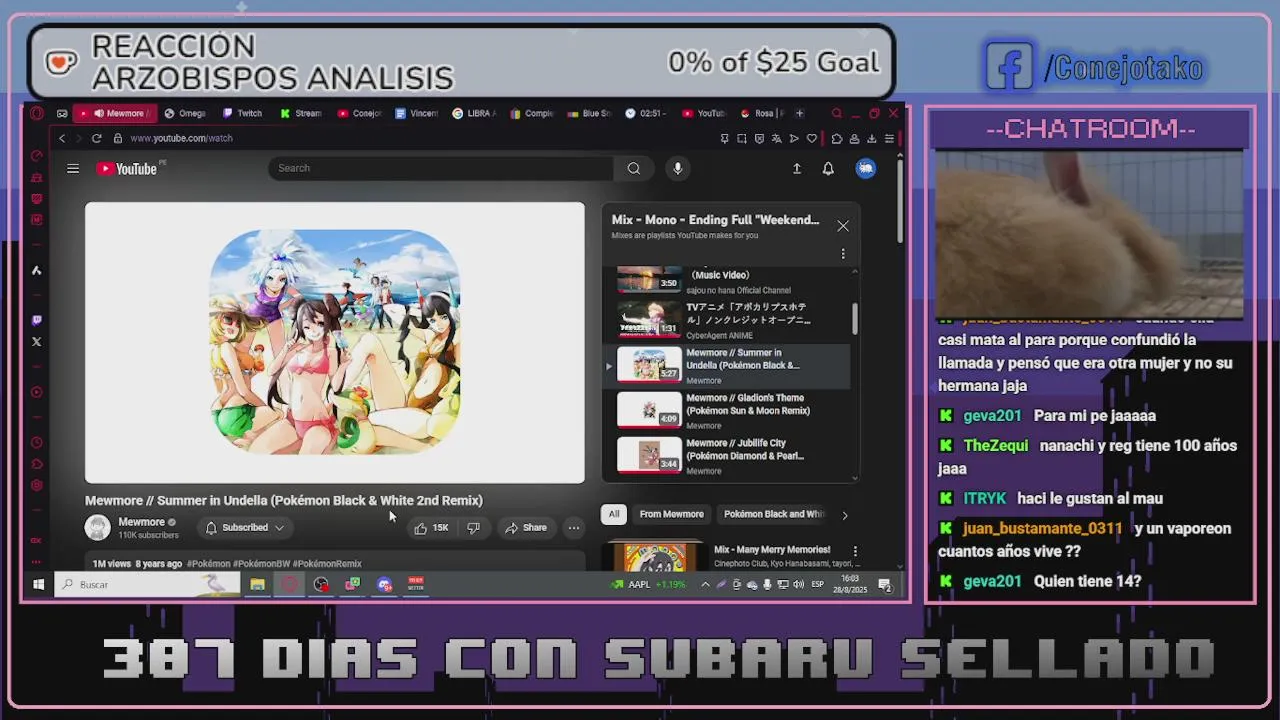Go back with the browser back arrow
Viewport: 1280px width, 720px height.
point(62,138)
